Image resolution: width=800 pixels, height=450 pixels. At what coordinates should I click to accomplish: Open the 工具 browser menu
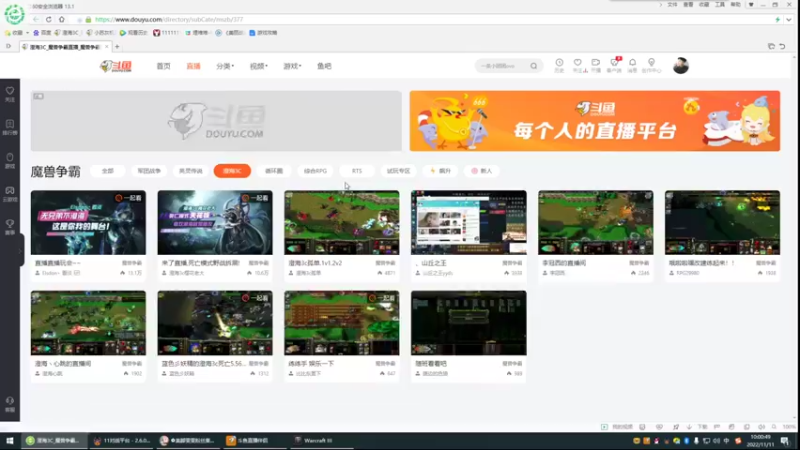[720, 5]
